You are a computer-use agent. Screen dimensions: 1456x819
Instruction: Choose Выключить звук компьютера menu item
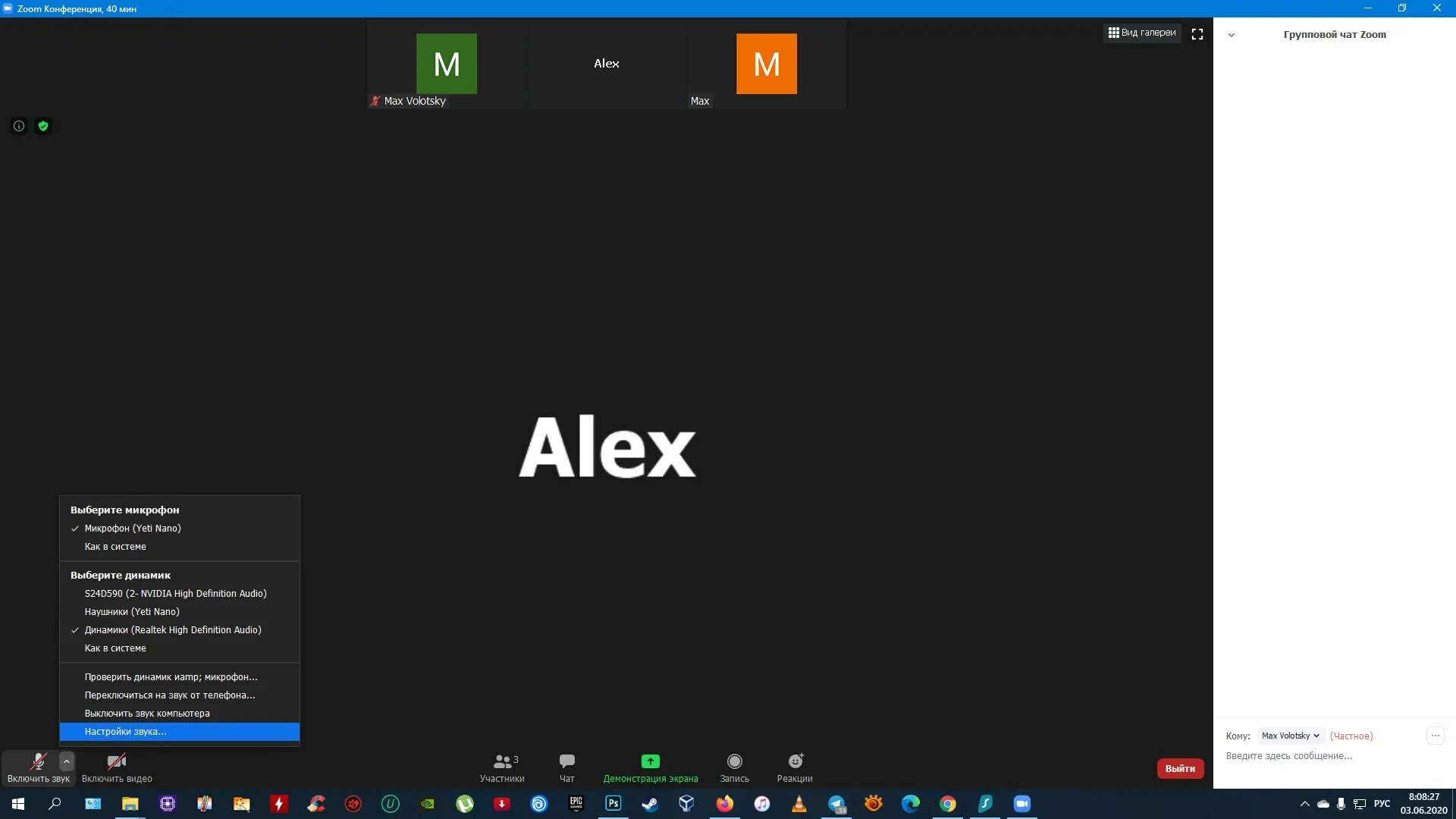pos(147,714)
